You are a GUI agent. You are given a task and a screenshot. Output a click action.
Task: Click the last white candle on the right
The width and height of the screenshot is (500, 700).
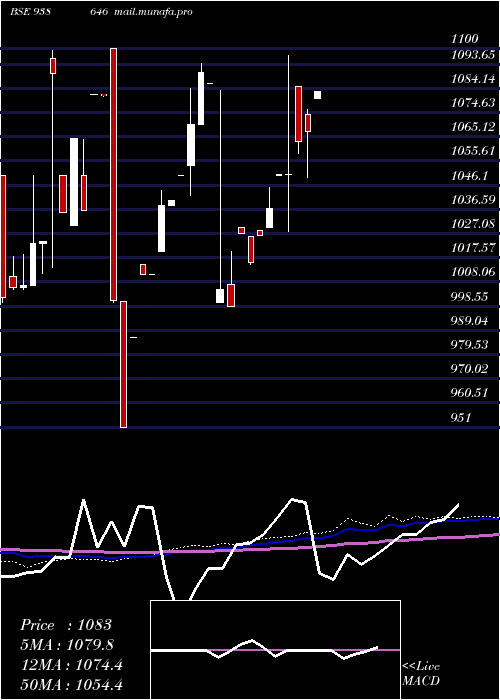click(317, 95)
